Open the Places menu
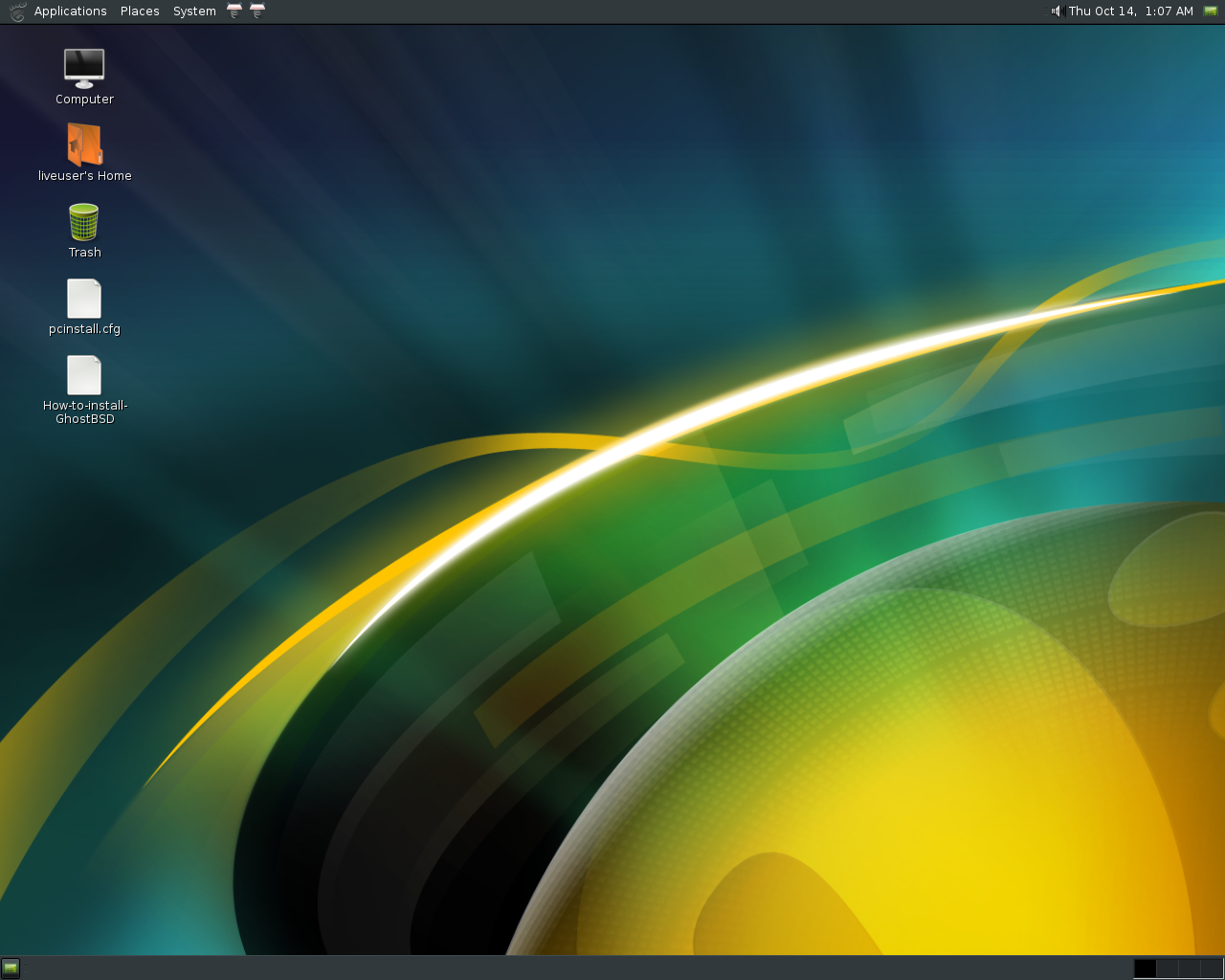This screenshot has height=980, width=1225. pos(140,11)
